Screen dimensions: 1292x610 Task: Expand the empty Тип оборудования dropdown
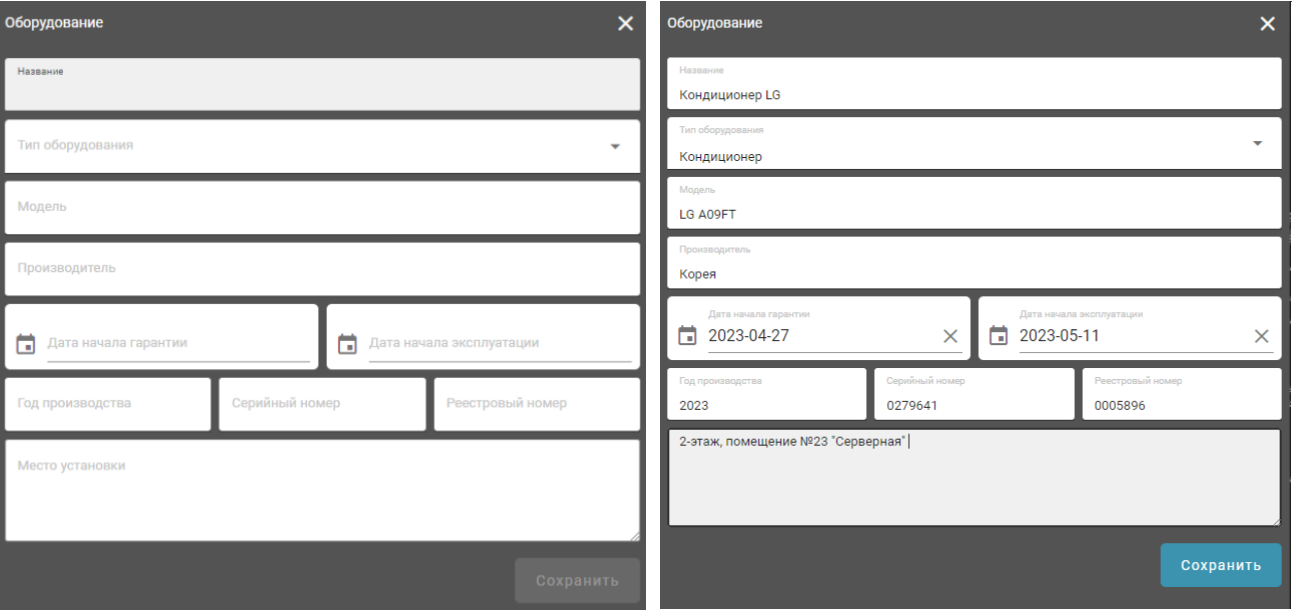[615, 146]
